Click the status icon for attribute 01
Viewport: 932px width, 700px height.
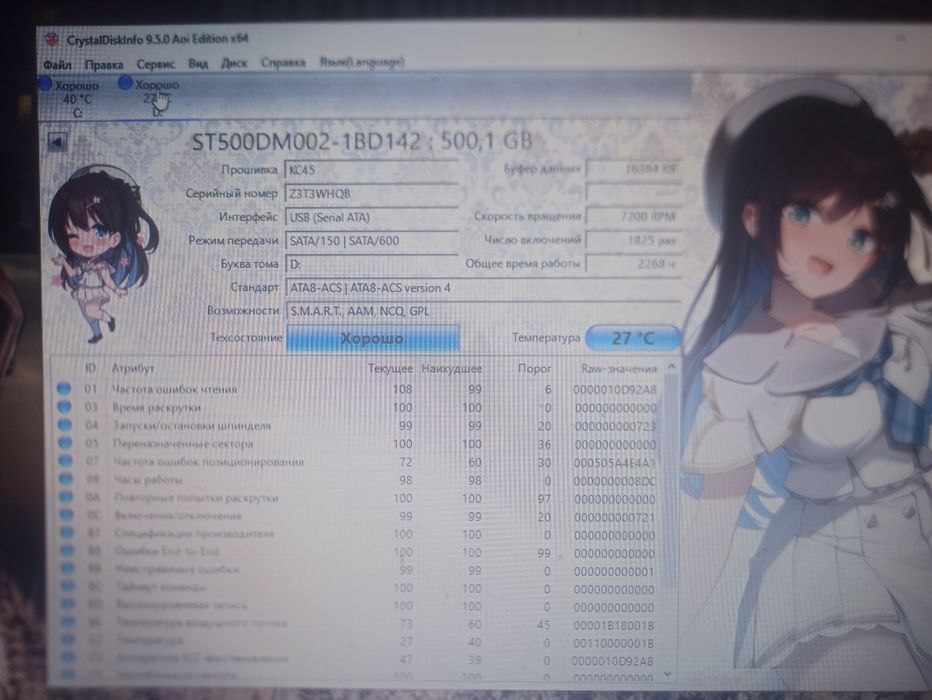click(x=64, y=389)
